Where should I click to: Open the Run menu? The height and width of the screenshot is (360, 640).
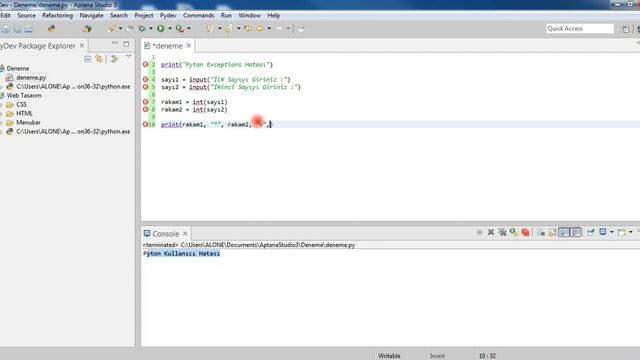[226, 16]
